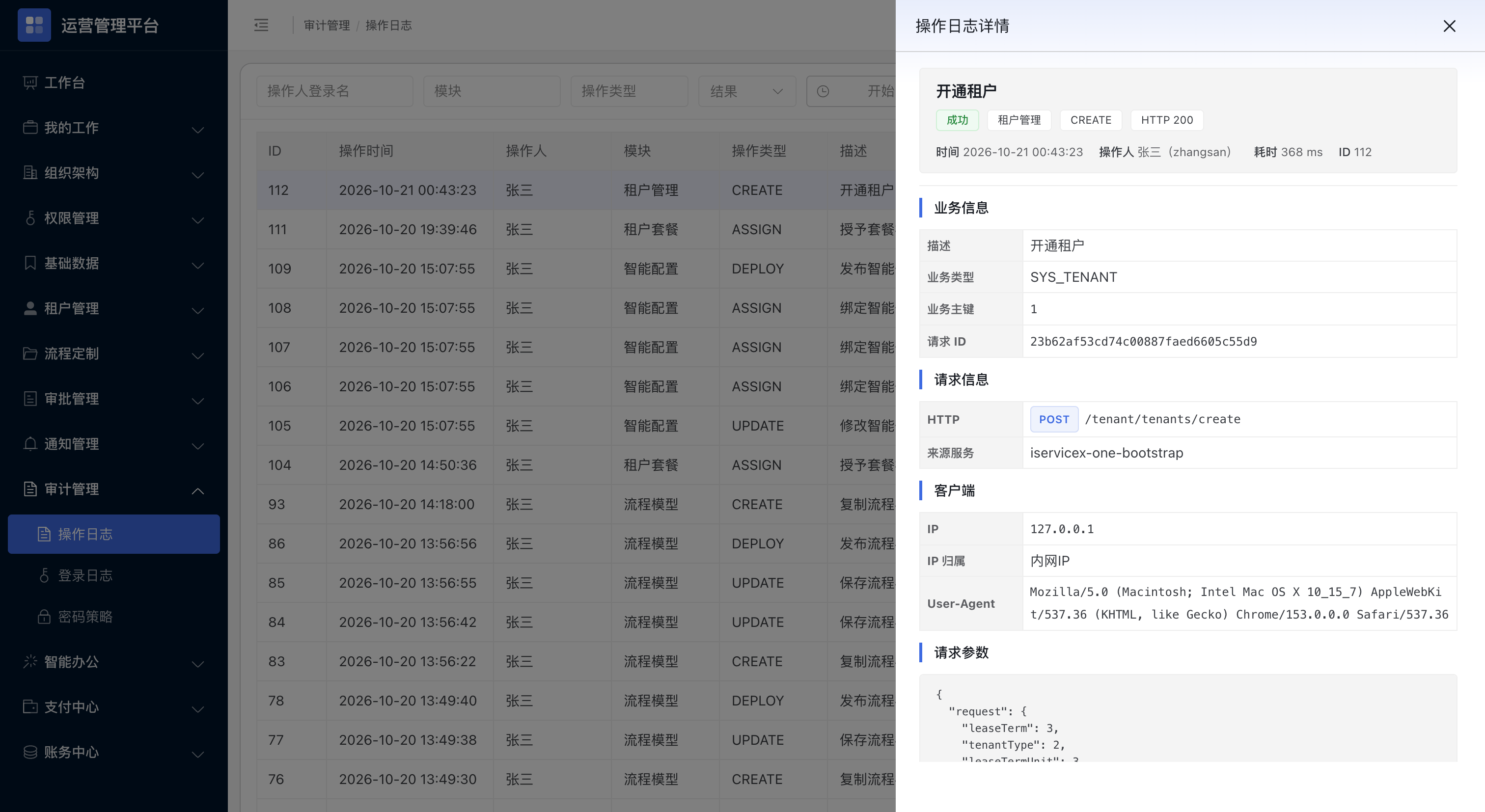This screenshot has width=1485, height=812.
Task: Click the clock icon in date filter
Action: (x=823, y=91)
